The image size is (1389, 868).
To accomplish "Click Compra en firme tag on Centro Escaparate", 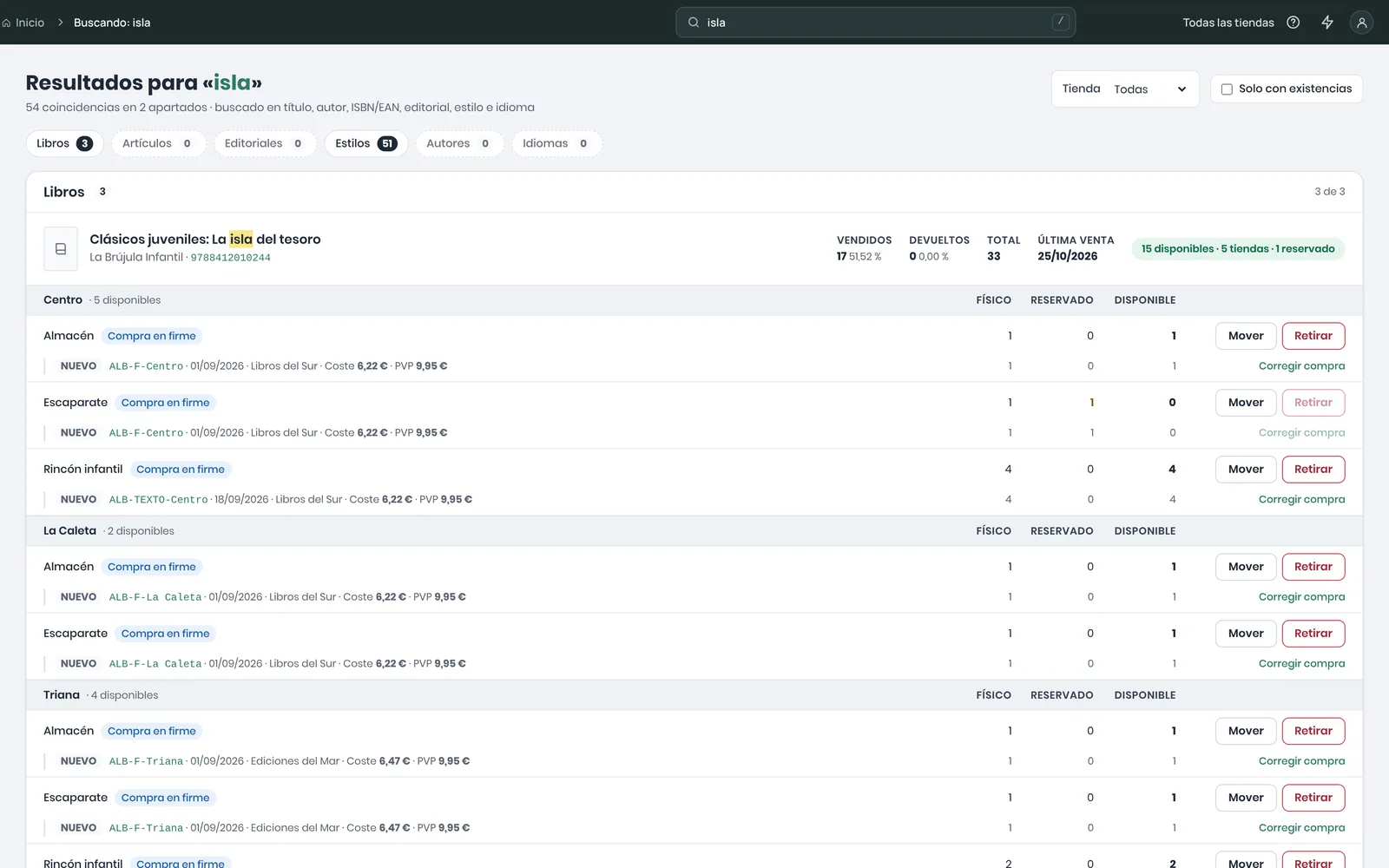I will pos(165,403).
